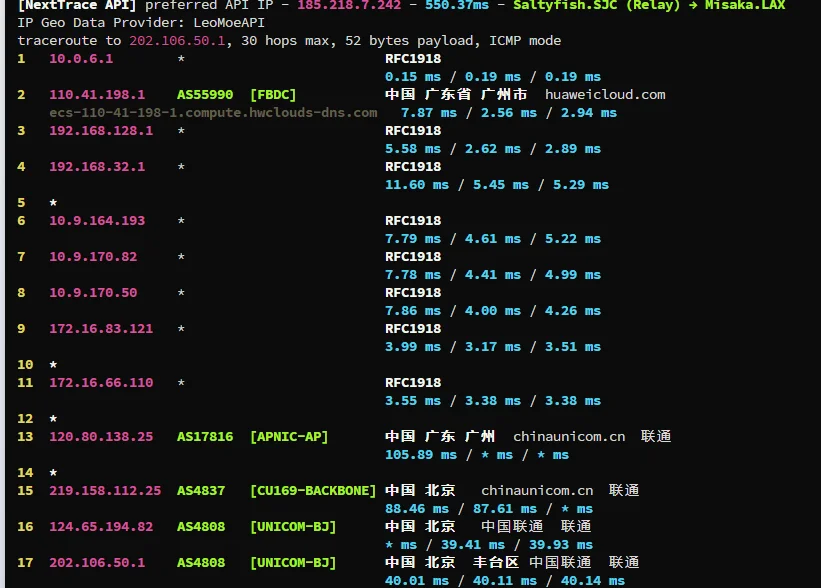Select hop 6 IP 10.9.164.193
The height and width of the screenshot is (588, 821).
point(97,221)
